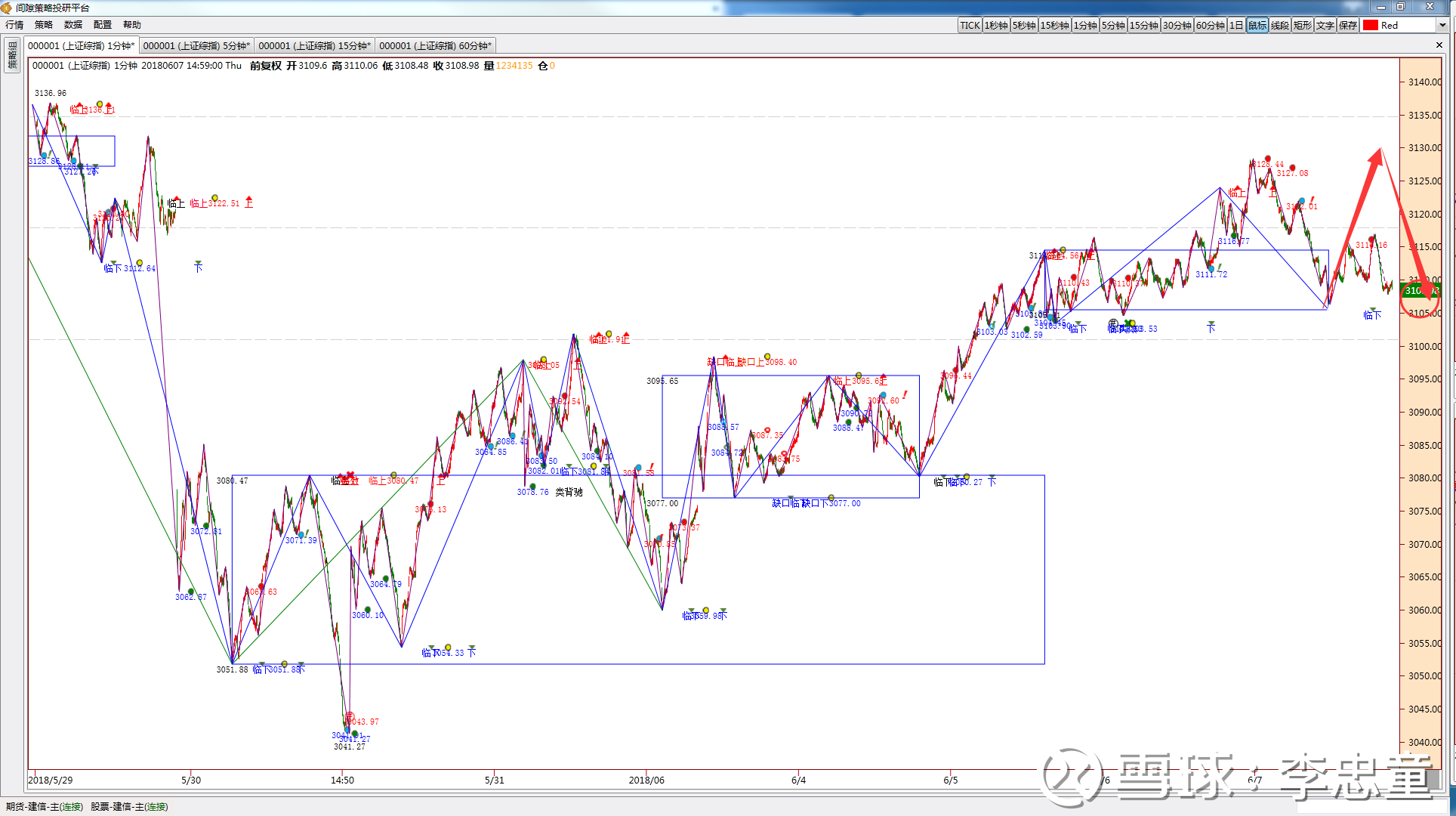Viewport: 1456px width, 816px height.
Task: Click the 保存 save button
Action: coord(1348,25)
